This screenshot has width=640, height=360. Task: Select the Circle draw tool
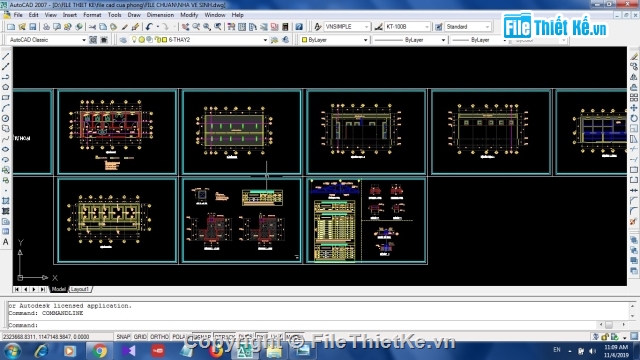[x=6, y=118]
